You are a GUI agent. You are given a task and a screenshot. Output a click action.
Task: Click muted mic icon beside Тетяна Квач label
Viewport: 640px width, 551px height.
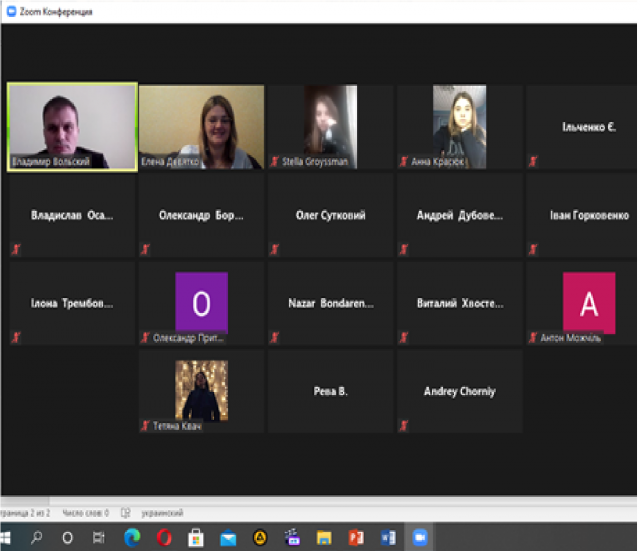pyautogui.click(x=145, y=426)
